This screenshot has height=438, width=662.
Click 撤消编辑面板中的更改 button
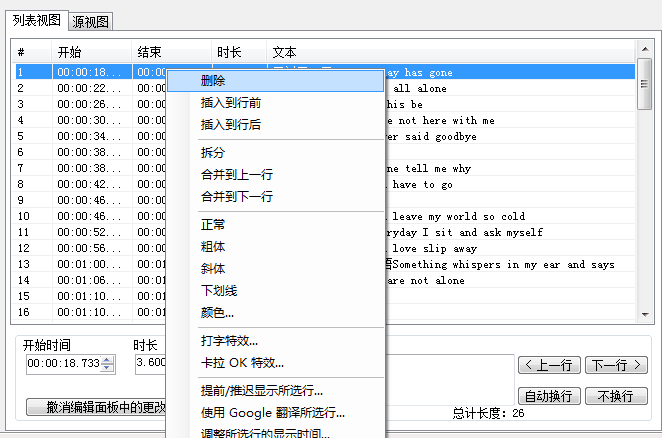[96, 407]
